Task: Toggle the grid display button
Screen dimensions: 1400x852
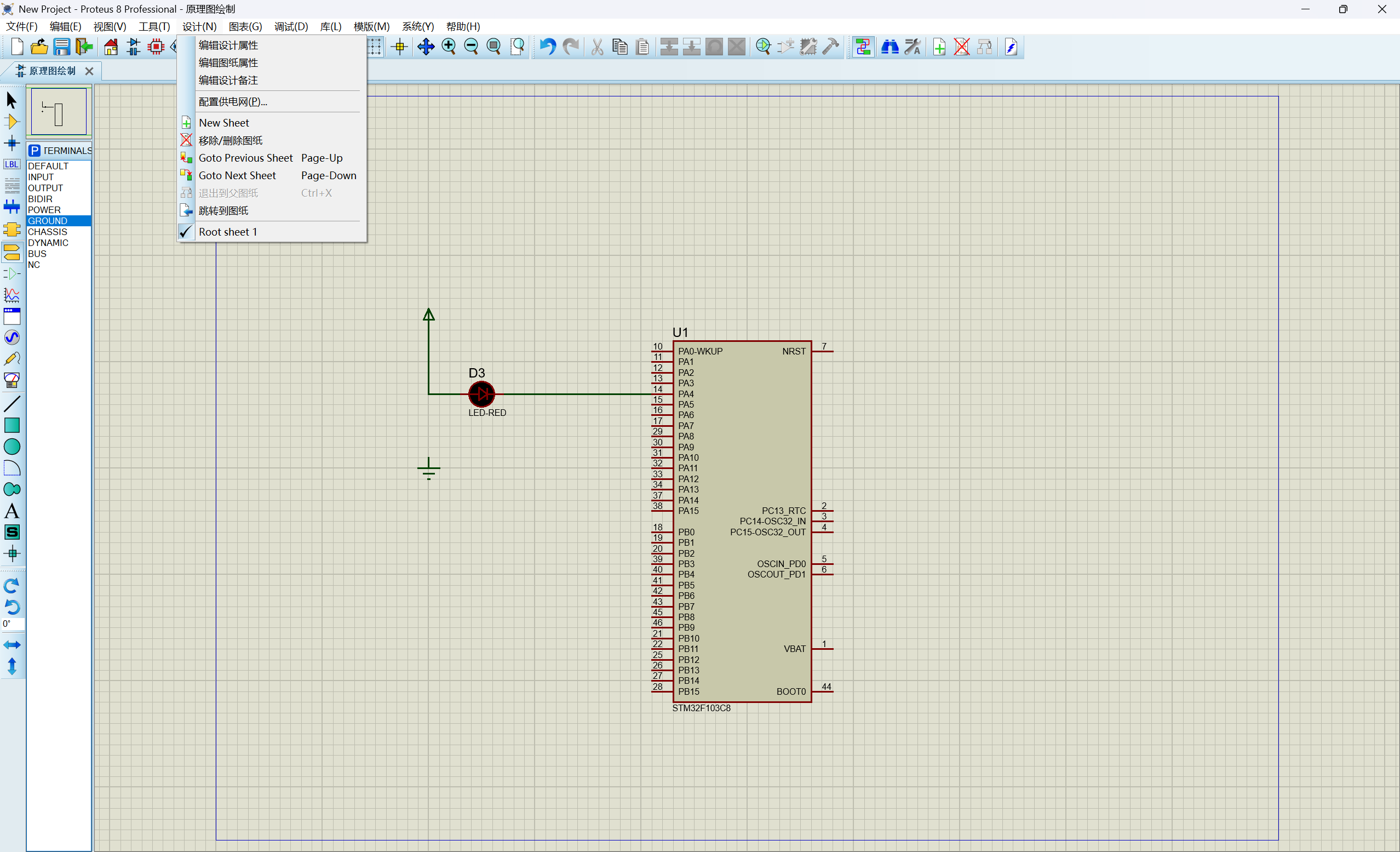Action: click(375, 47)
